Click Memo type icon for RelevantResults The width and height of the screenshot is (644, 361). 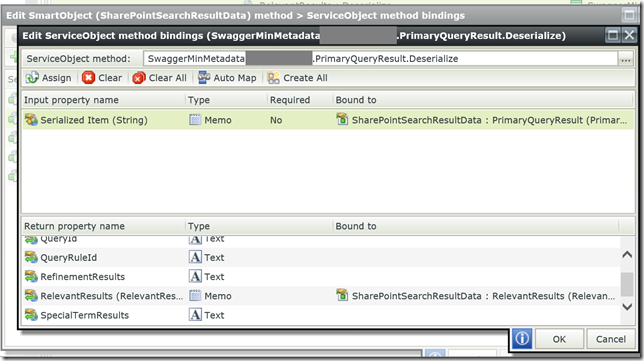click(x=195, y=296)
